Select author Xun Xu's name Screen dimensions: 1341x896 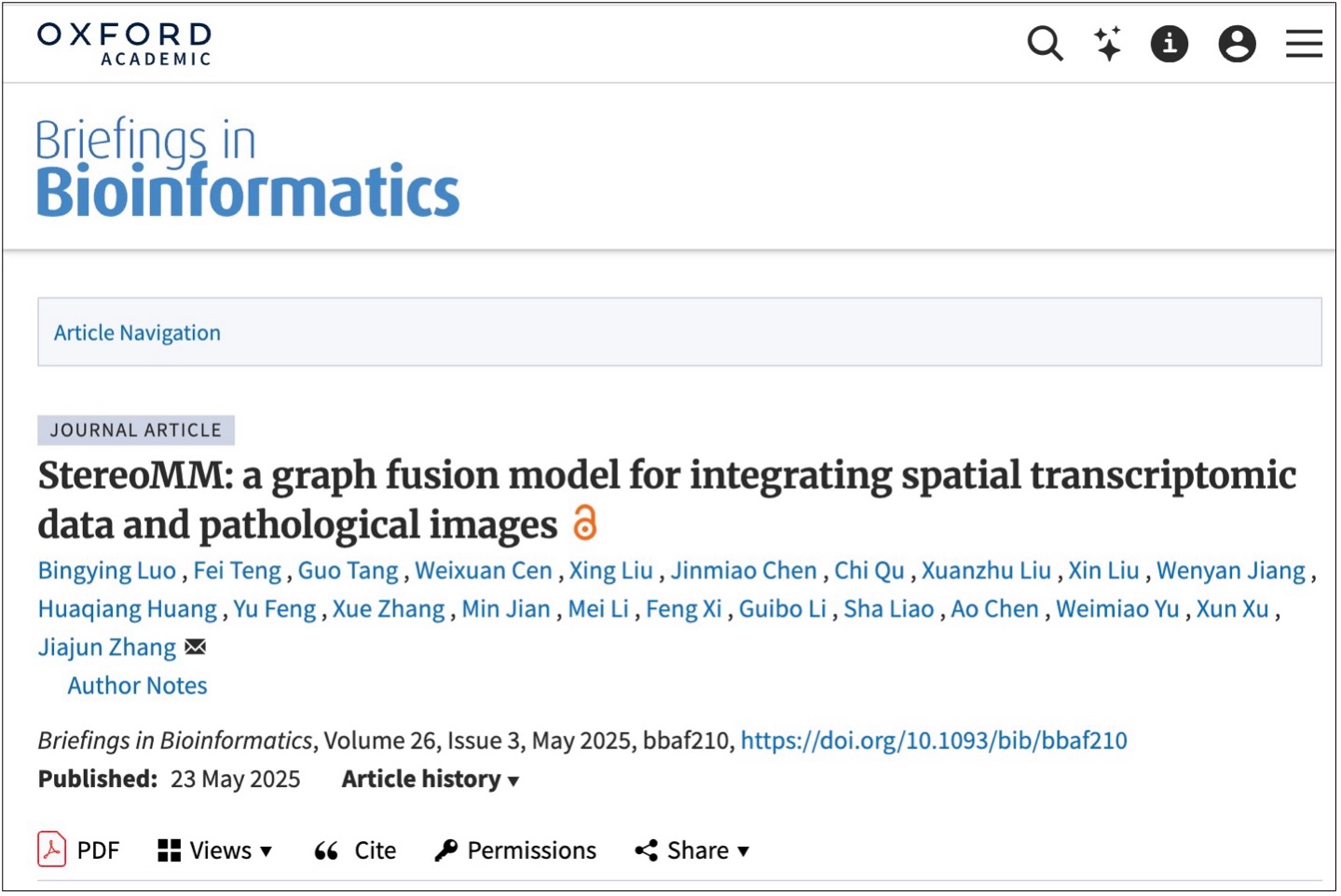tap(1232, 609)
